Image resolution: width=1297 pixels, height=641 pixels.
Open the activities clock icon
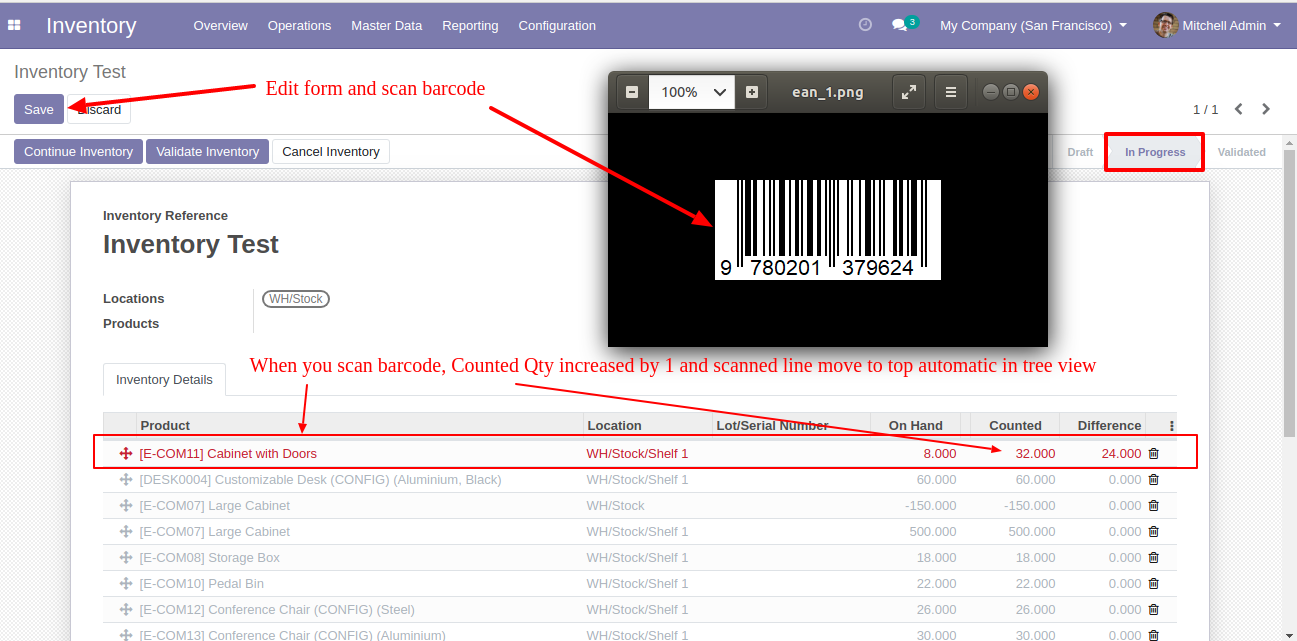click(x=866, y=25)
